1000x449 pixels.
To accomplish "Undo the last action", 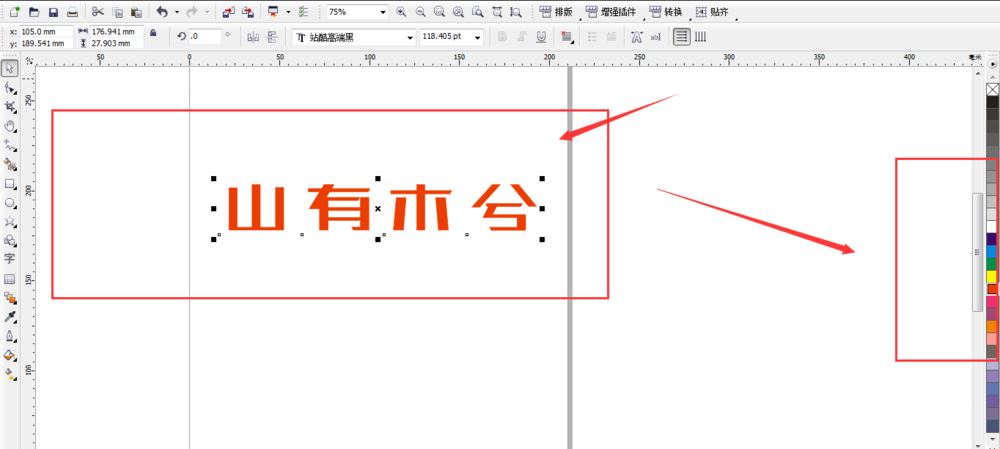I will 162,11.
